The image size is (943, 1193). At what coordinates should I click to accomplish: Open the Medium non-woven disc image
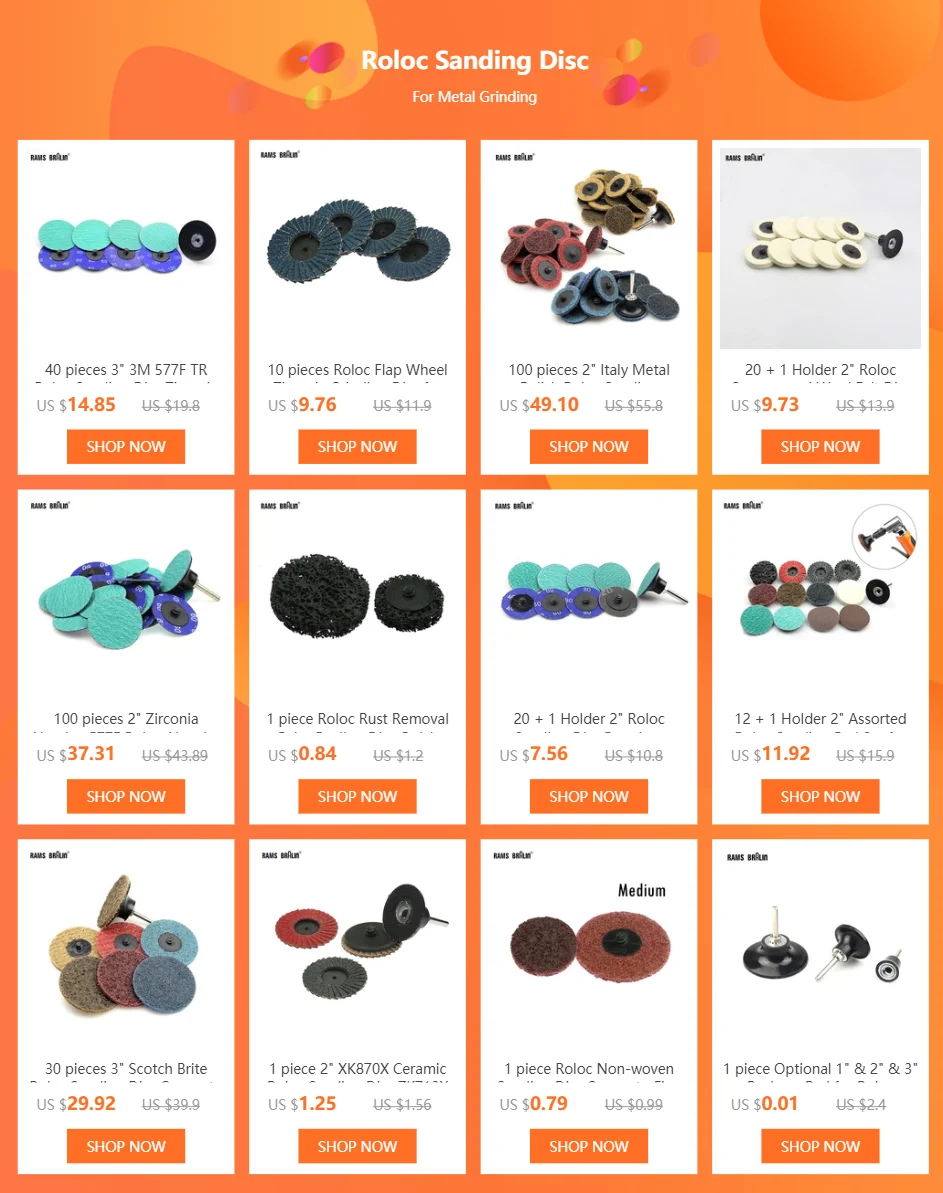tap(588, 948)
